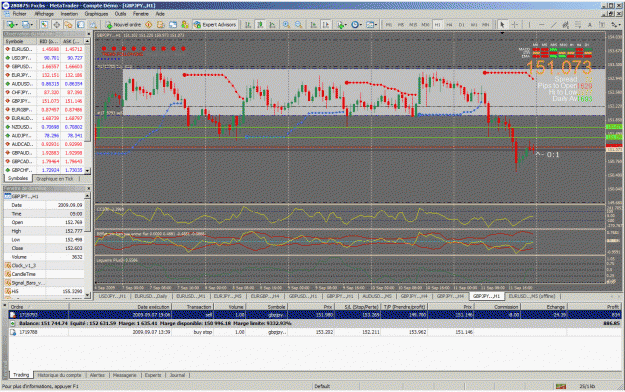Open new chart dropdown in toolbar

pyautogui.click(x=11, y=25)
